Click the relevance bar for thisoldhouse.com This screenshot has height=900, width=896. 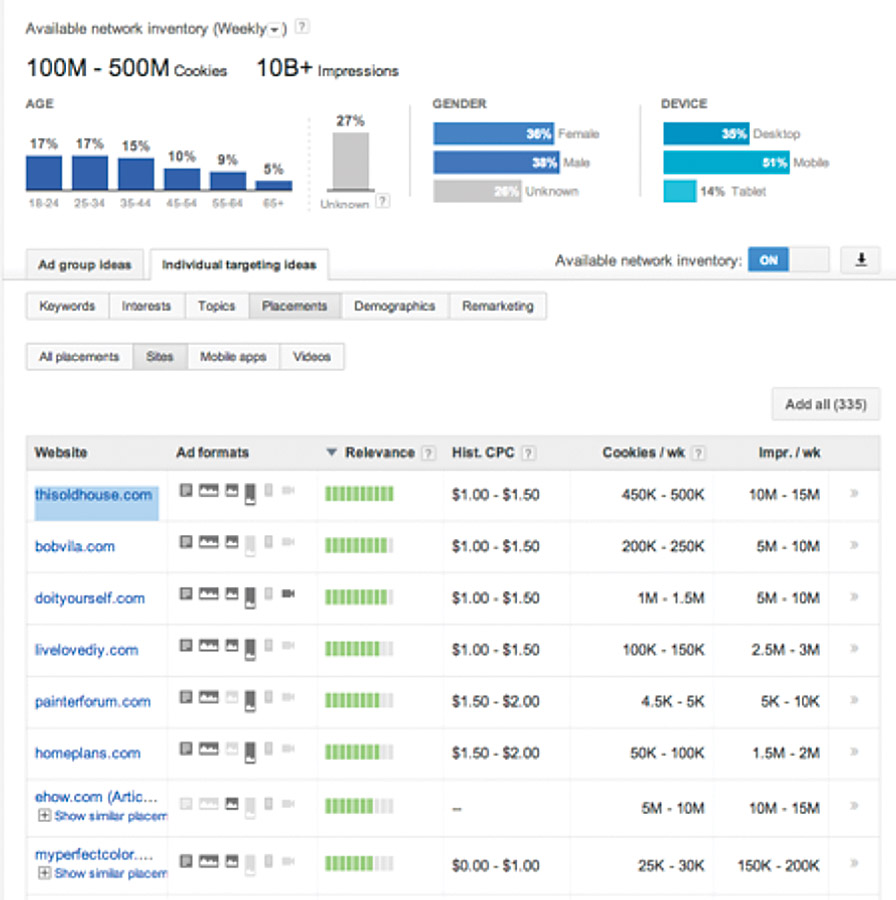359,494
